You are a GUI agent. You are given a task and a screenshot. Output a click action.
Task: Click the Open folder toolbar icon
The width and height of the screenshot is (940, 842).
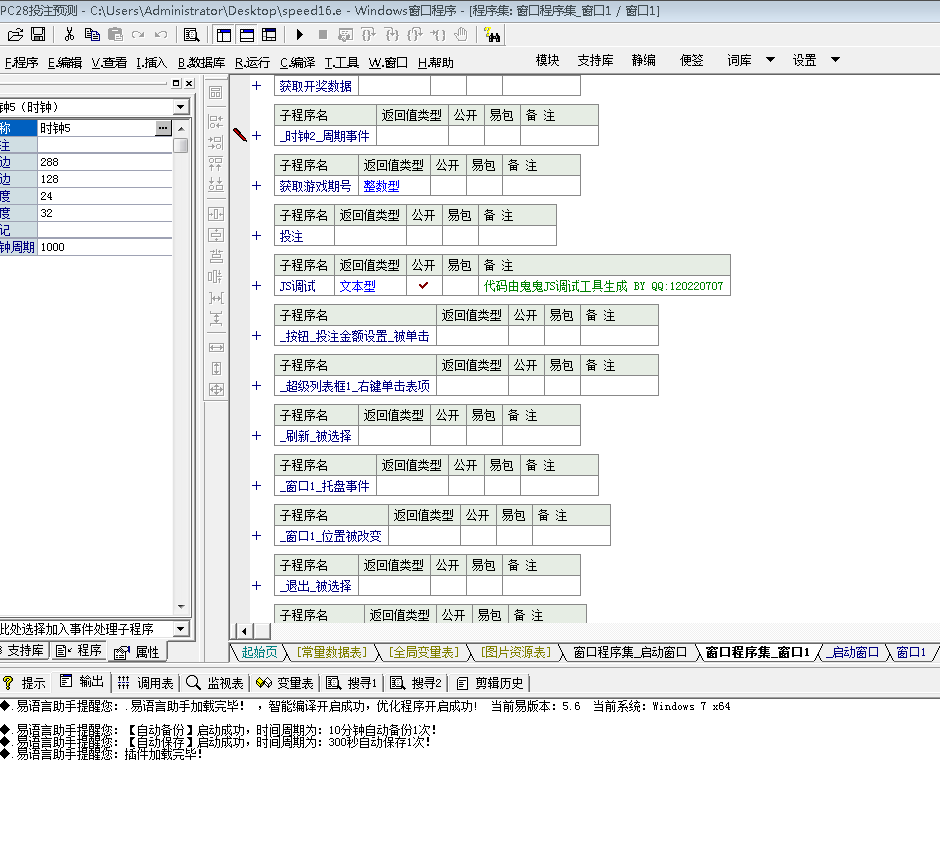15,34
